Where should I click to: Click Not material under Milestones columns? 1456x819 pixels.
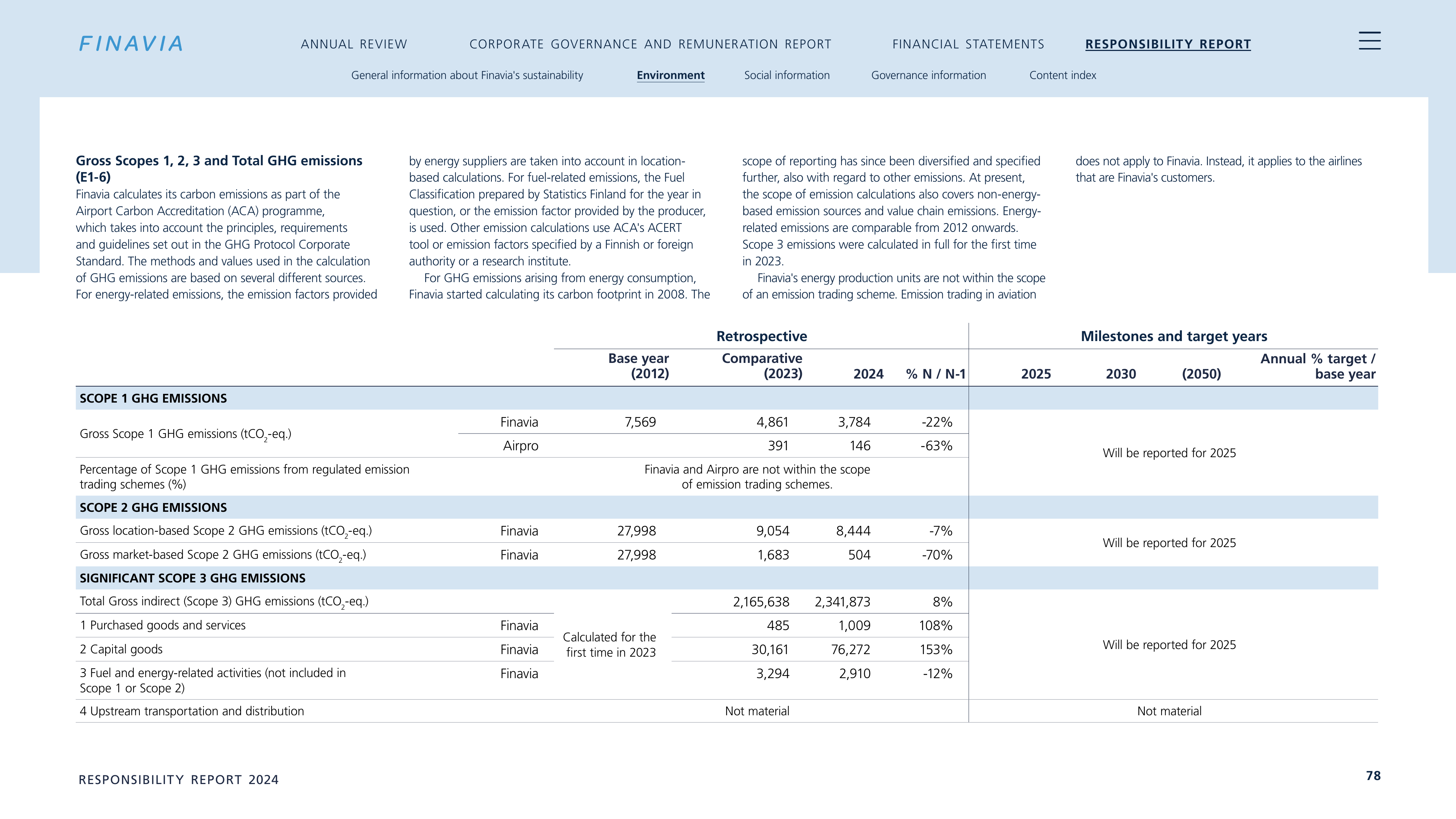click(1169, 711)
